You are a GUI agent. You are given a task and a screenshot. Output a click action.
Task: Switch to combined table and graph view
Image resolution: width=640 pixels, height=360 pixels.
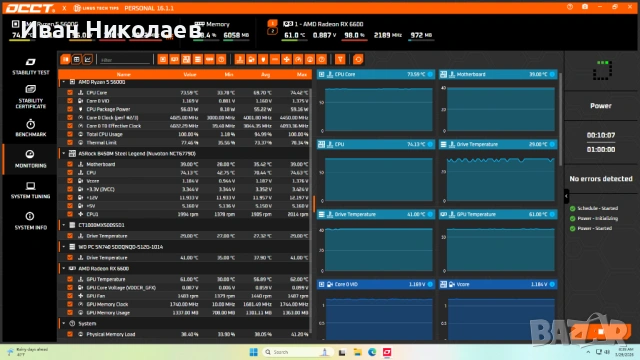coord(65,60)
